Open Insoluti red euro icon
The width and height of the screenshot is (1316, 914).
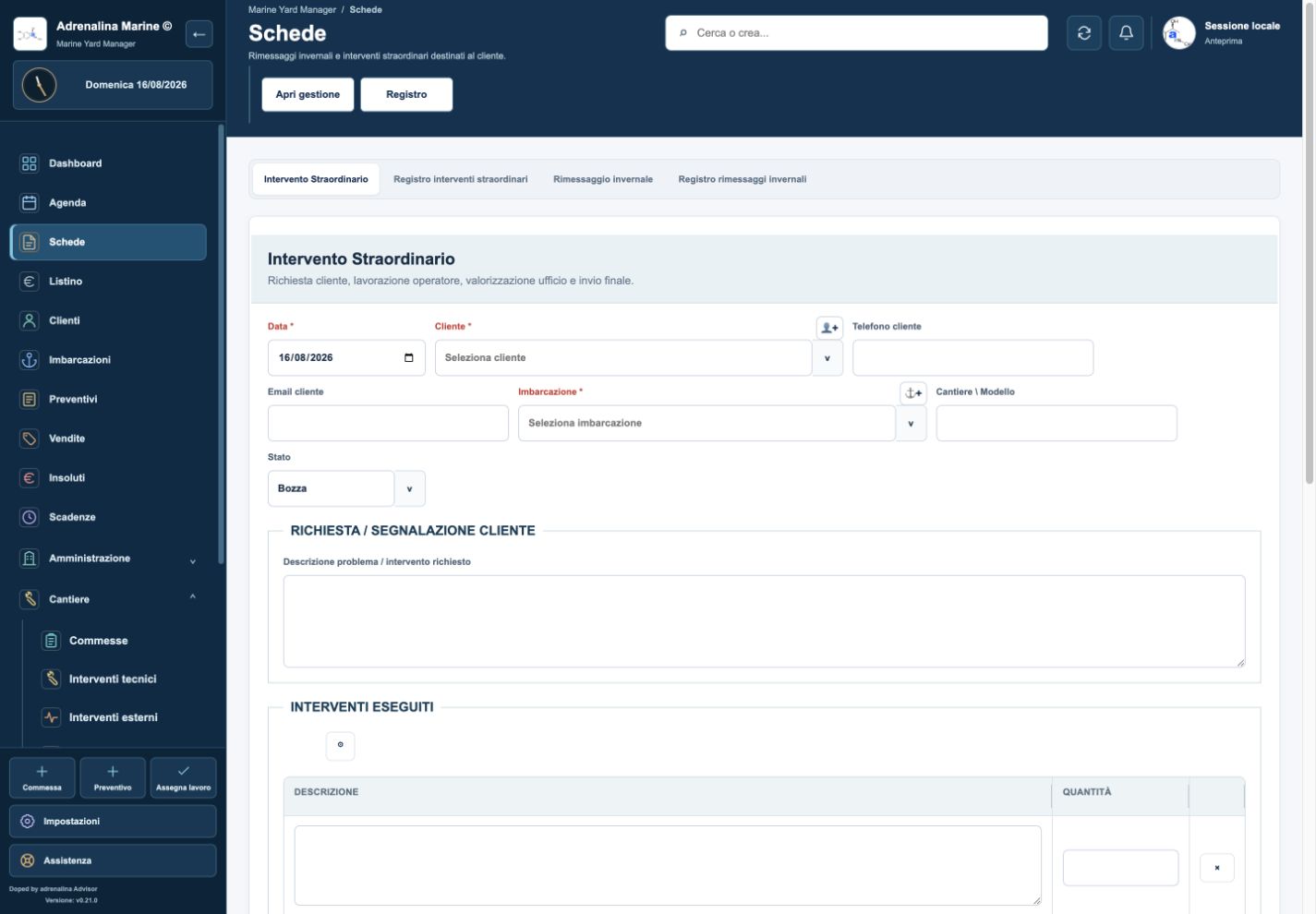coord(30,478)
